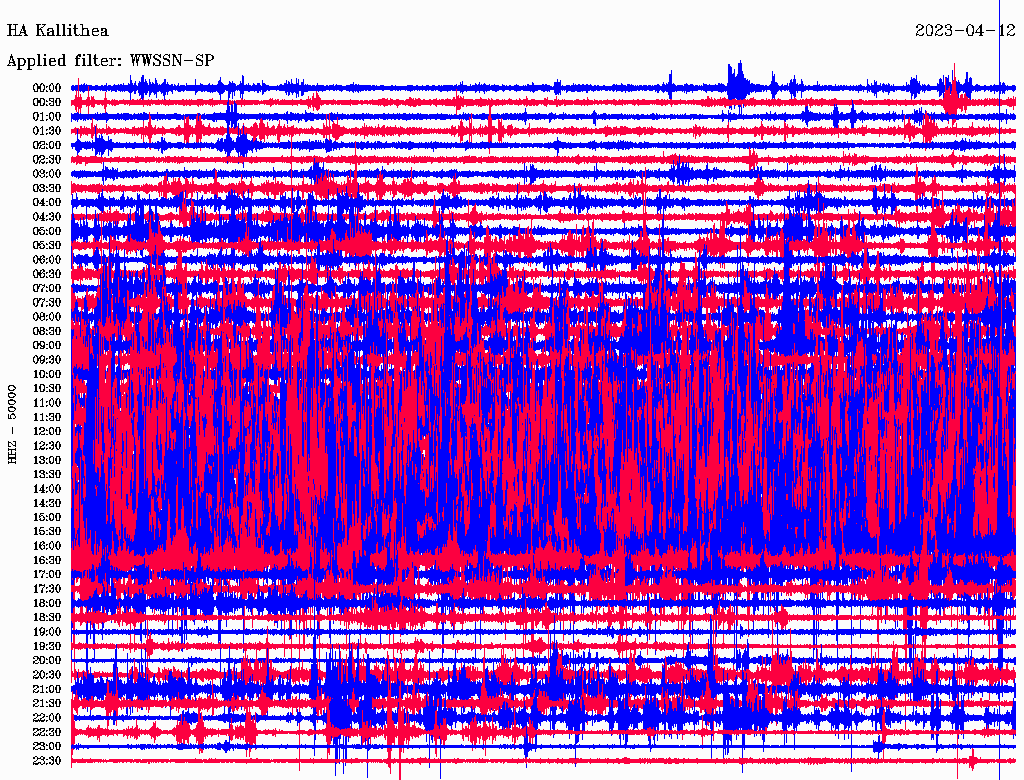Select the 13:00 time row label
The image size is (1024, 780).
[47, 460]
